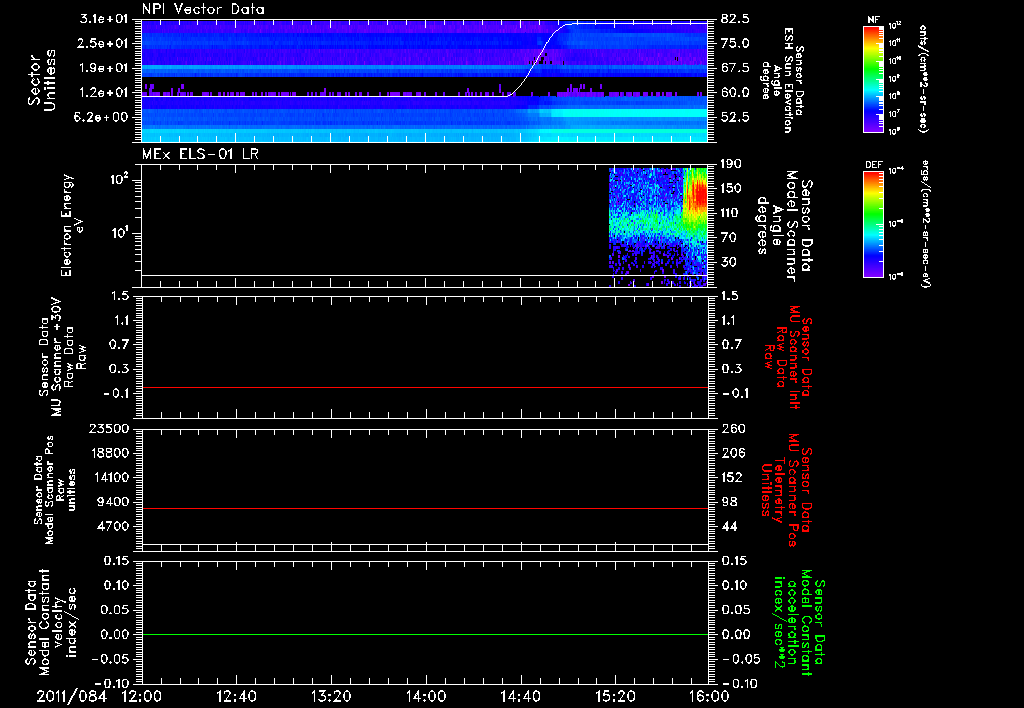Click the red 'MU Scanner Pos Telemetry' label
This screenshot has height=708, width=1024.
tap(786, 489)
